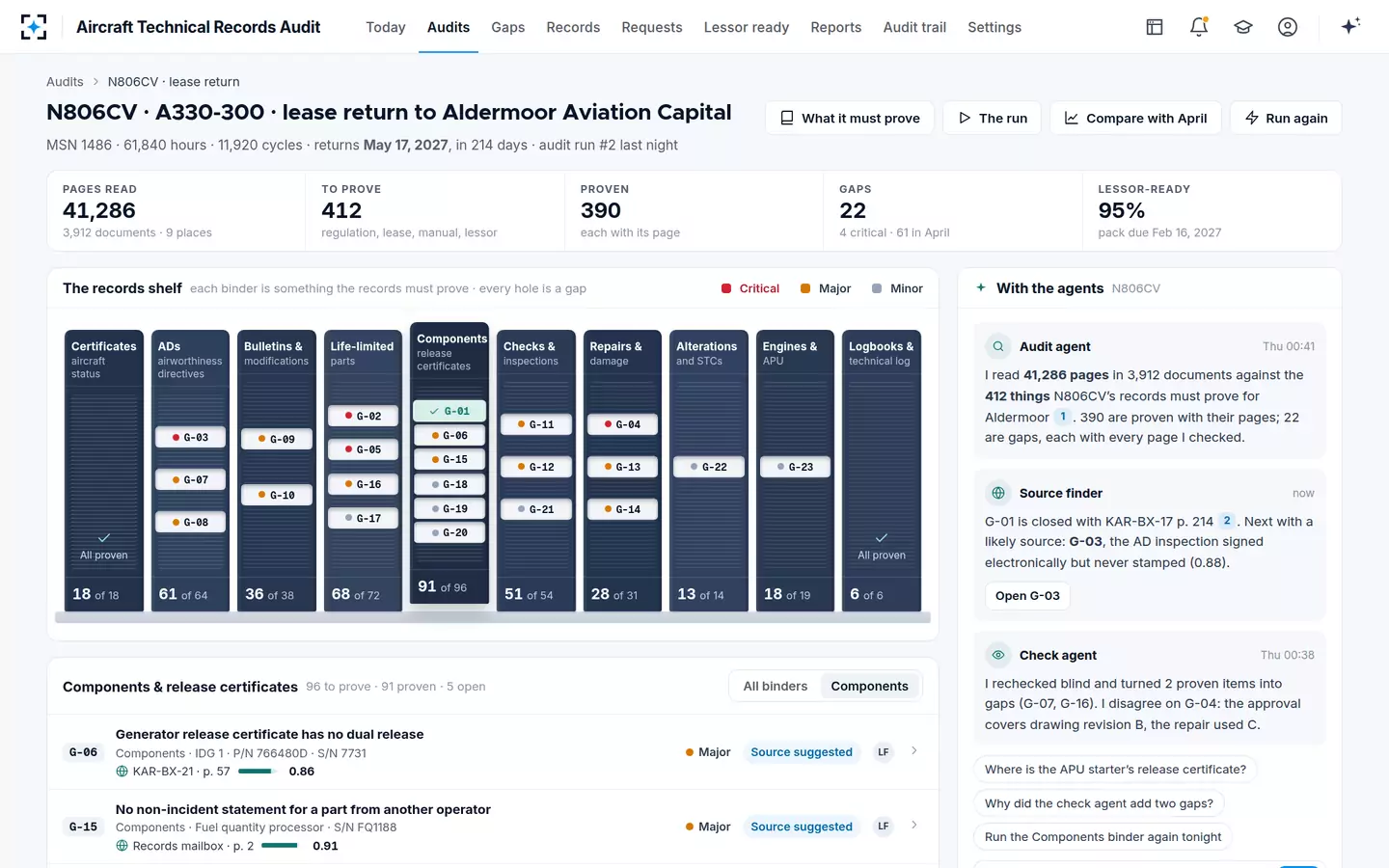
Task: Click the G-03 gap tag in ADs binder
Action: [x=190, y=438]
